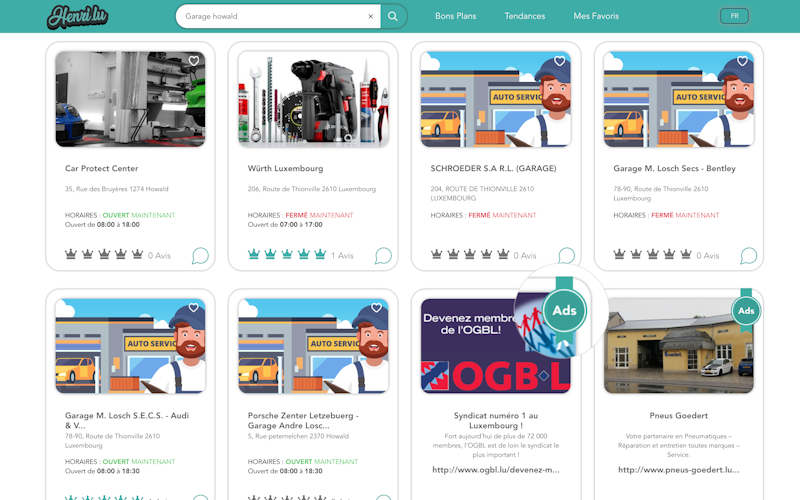Favorite Car Protect Center with the heart
800x500 pixels.
pyautogui.click(x=194, y=62)
